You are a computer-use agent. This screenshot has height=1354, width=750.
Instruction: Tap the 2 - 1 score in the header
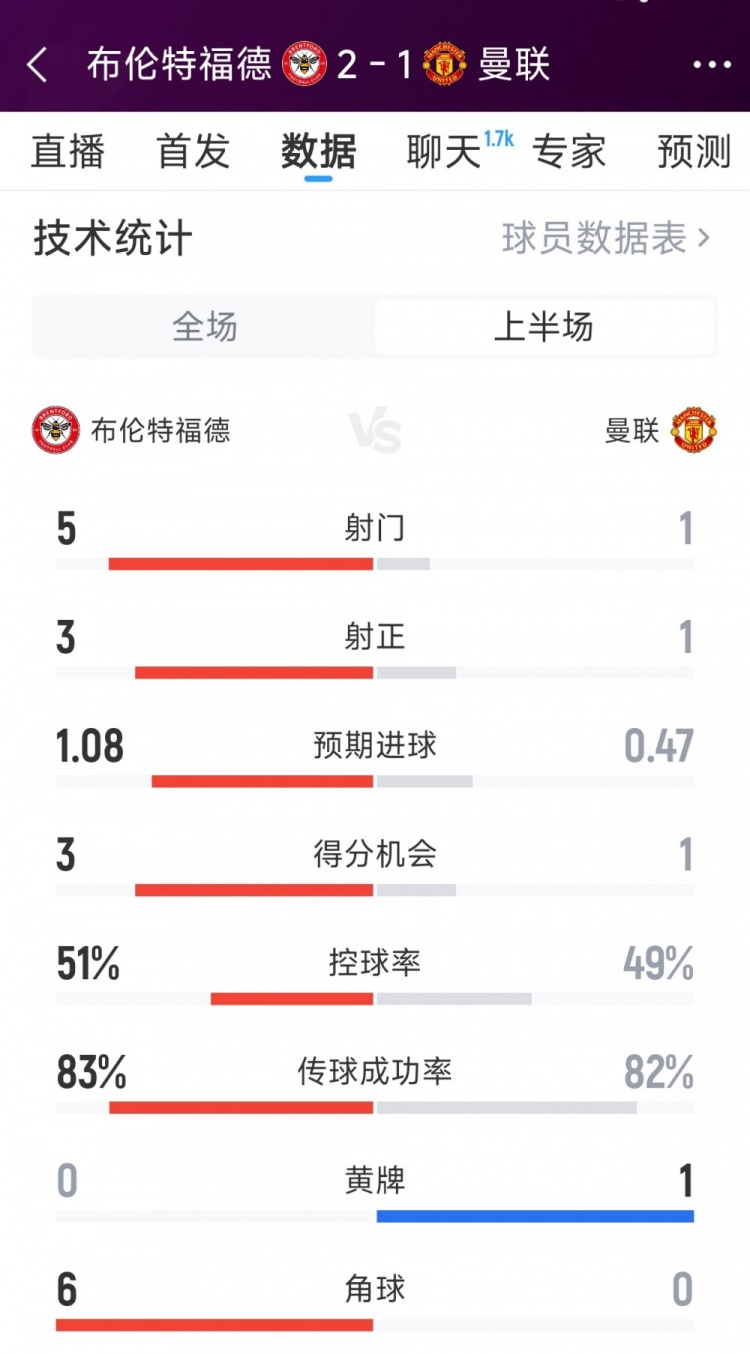click(x=375, y=65)
